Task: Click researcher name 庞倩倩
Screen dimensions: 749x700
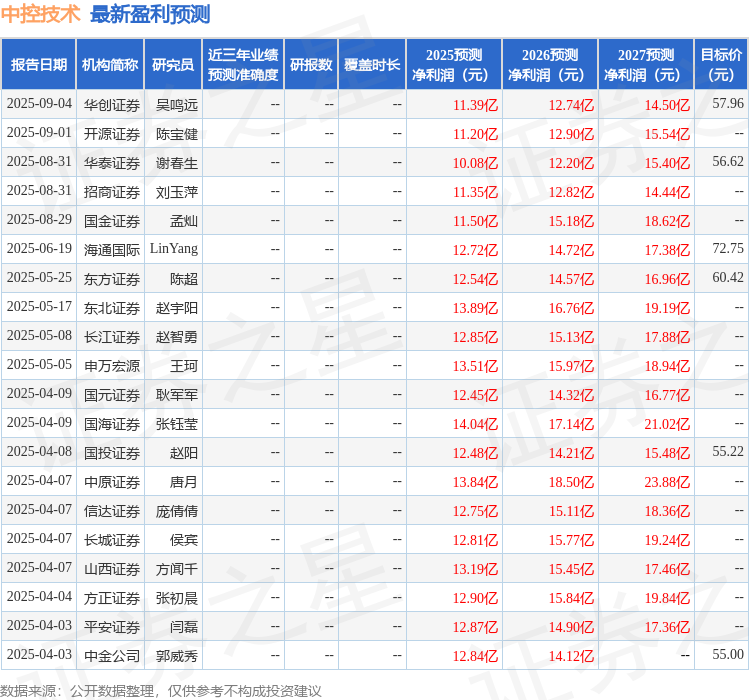Action: (177, 511)
